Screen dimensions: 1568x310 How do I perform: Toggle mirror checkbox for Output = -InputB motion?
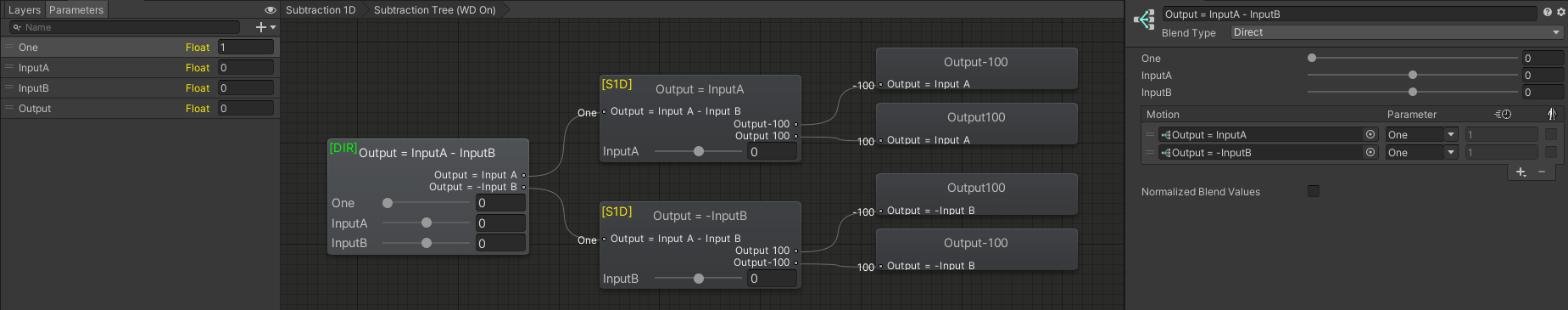pos(1551,152)
